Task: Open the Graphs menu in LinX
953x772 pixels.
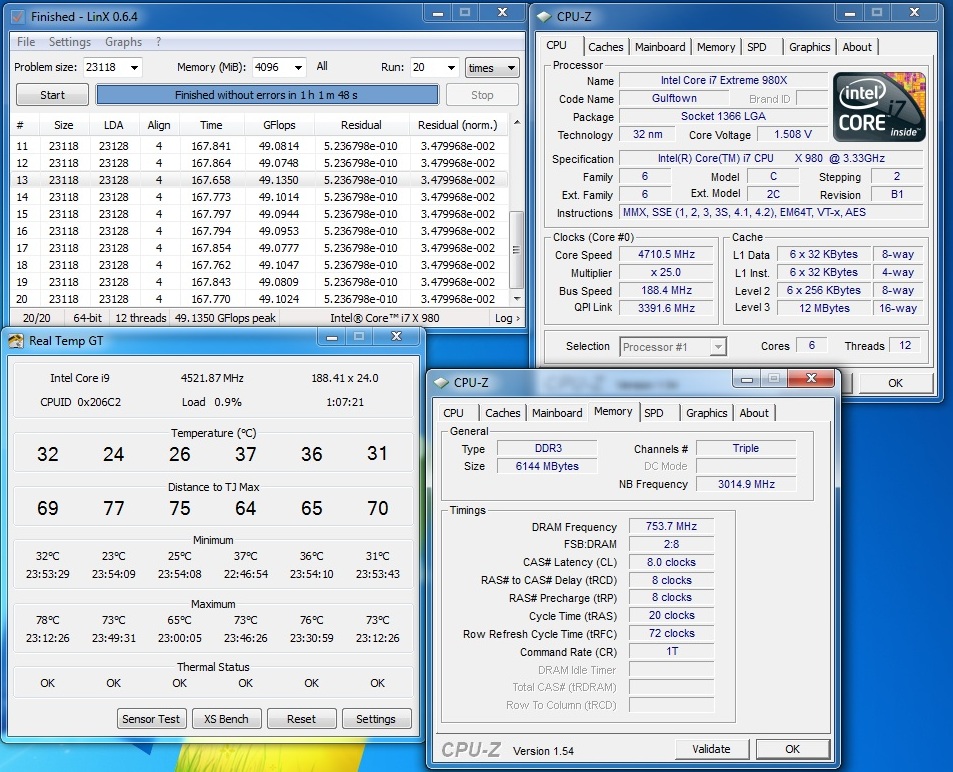Action: [x=123, y=42]
